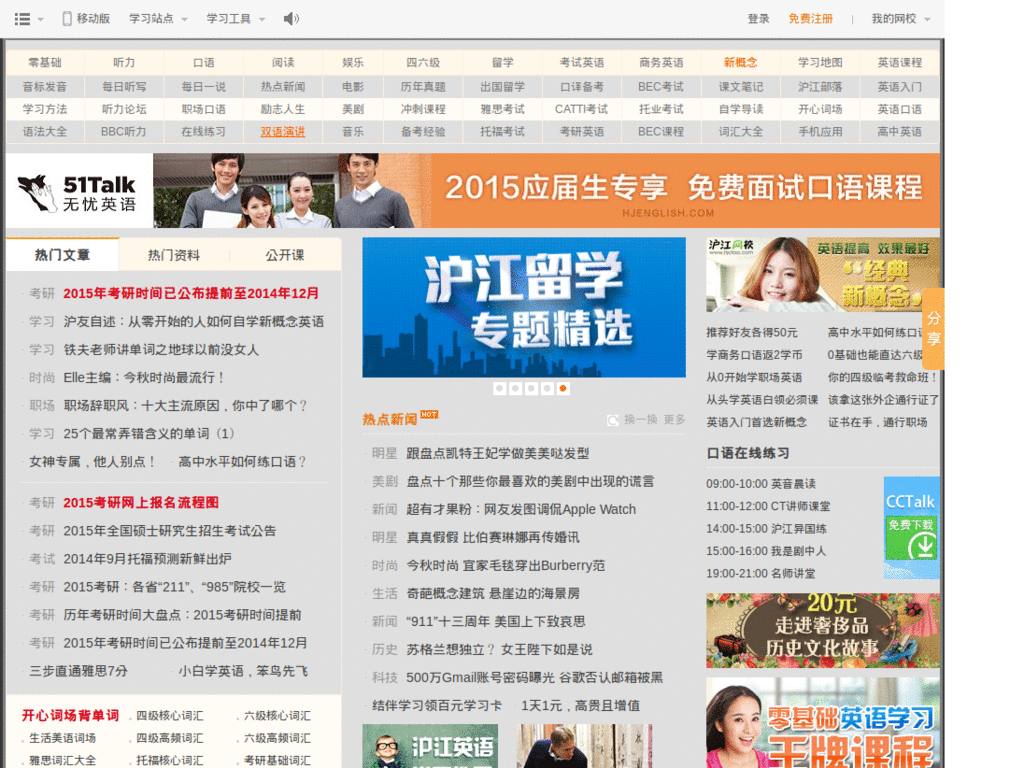Open 今秋时尚 宜家毛毯穿出Burberry范 news

(505, 566)
